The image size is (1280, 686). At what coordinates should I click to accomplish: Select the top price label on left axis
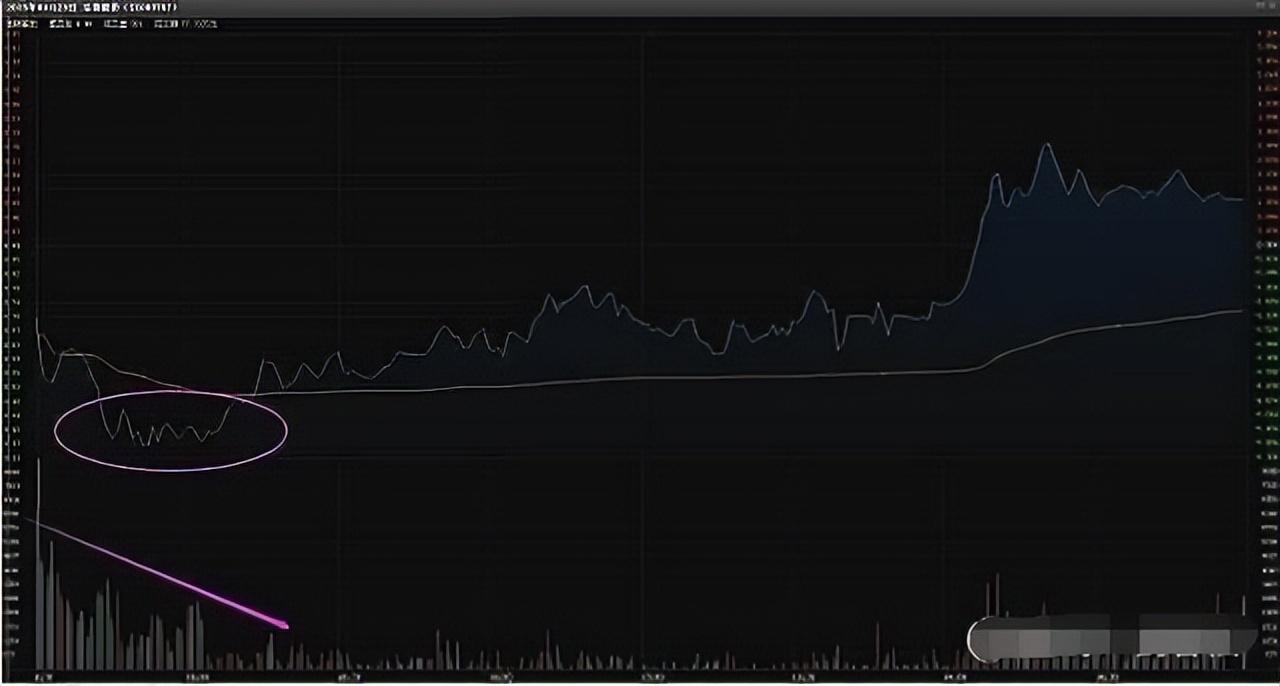[12, 36]
